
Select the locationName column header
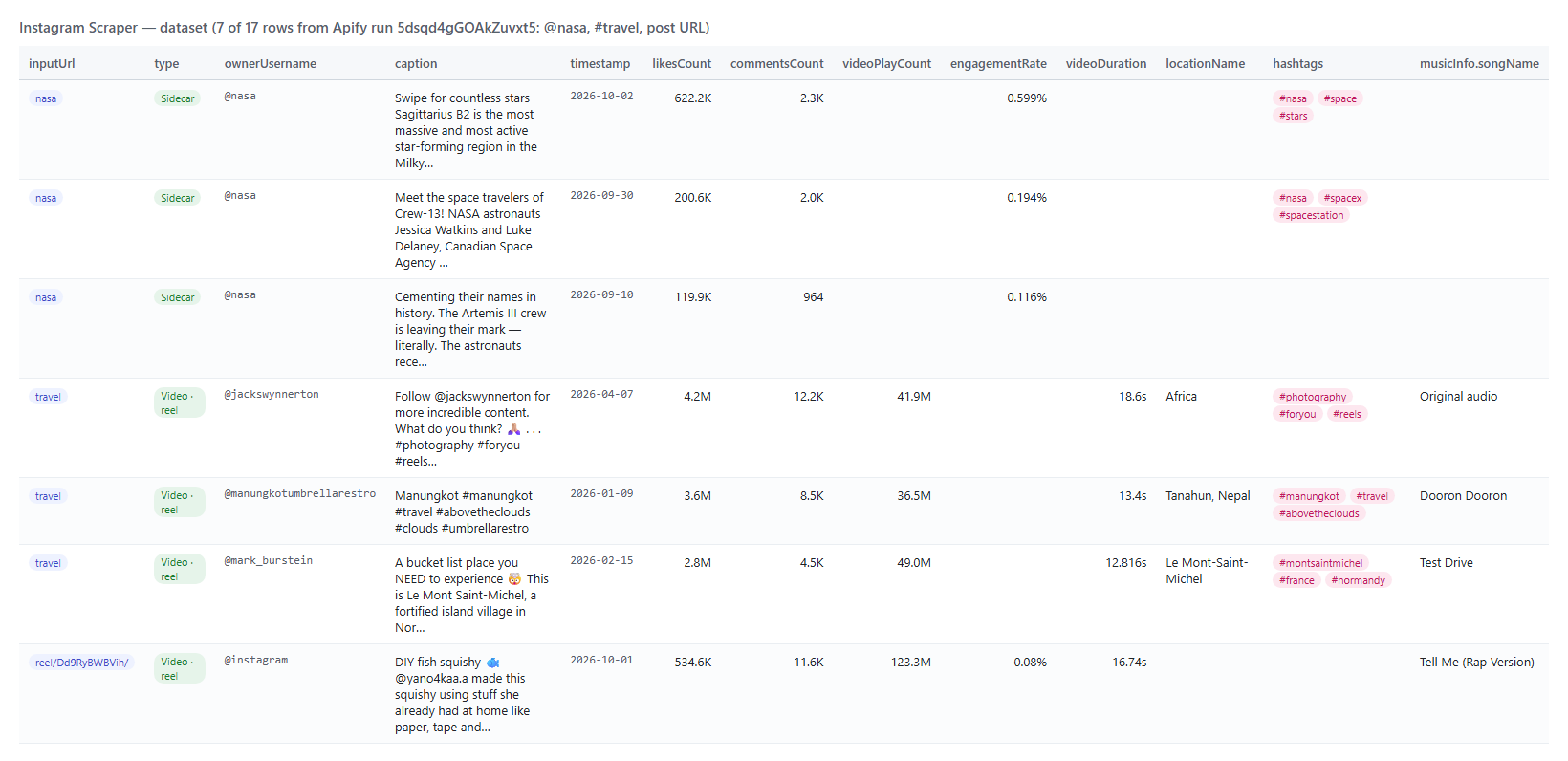[x=1205, y=64]
